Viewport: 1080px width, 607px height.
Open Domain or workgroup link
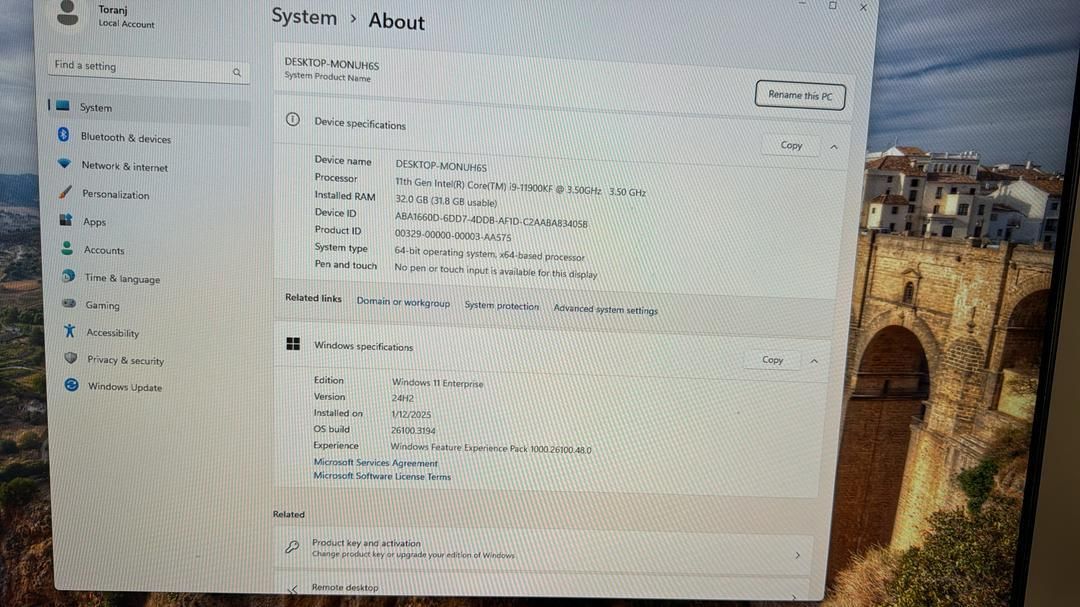(403, 302)
